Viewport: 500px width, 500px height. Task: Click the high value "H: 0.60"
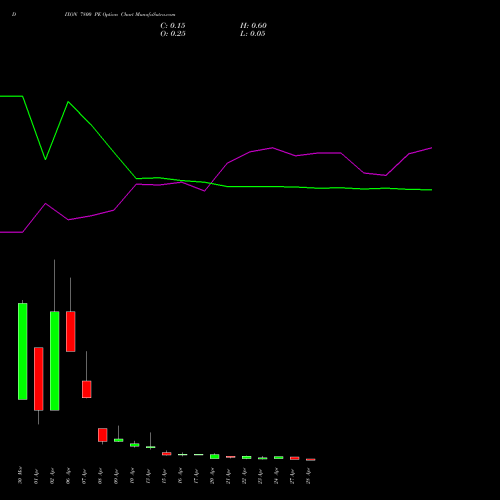(253, 26)
